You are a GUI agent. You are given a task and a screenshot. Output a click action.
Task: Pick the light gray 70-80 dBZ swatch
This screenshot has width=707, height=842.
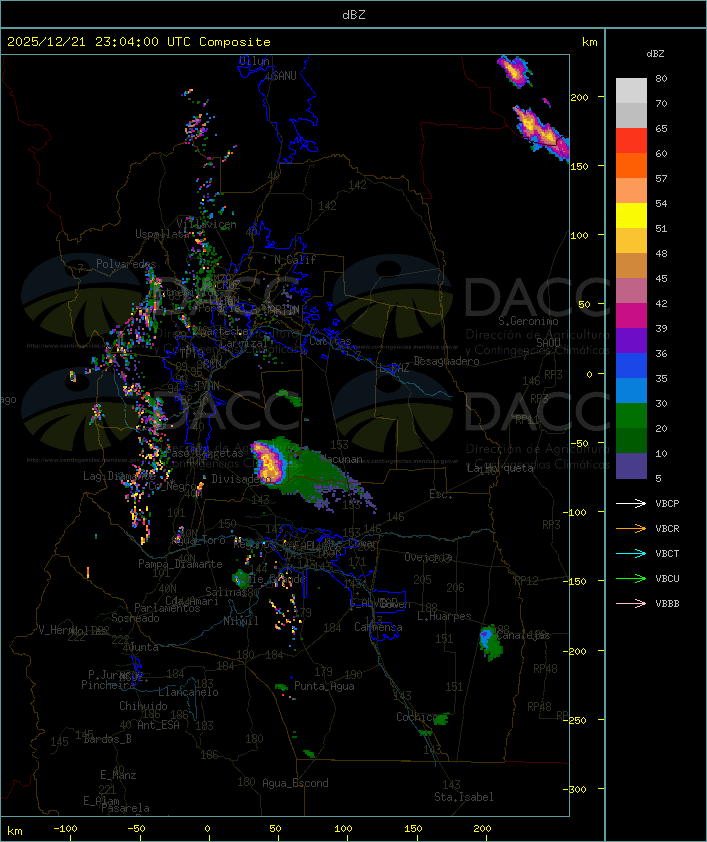631,90
